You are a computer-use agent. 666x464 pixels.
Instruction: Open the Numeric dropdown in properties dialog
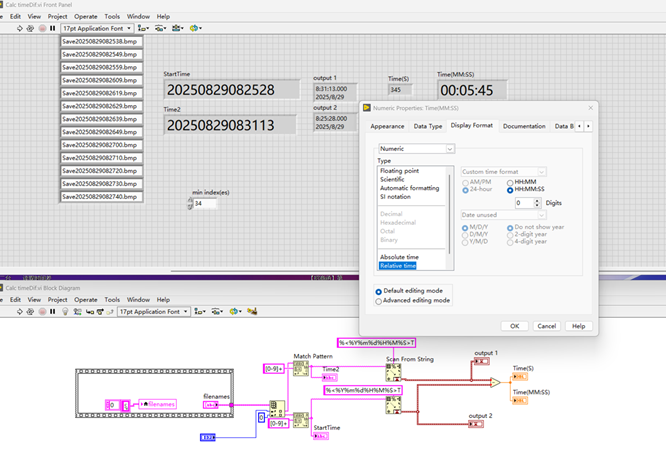[x=416, y=149]
